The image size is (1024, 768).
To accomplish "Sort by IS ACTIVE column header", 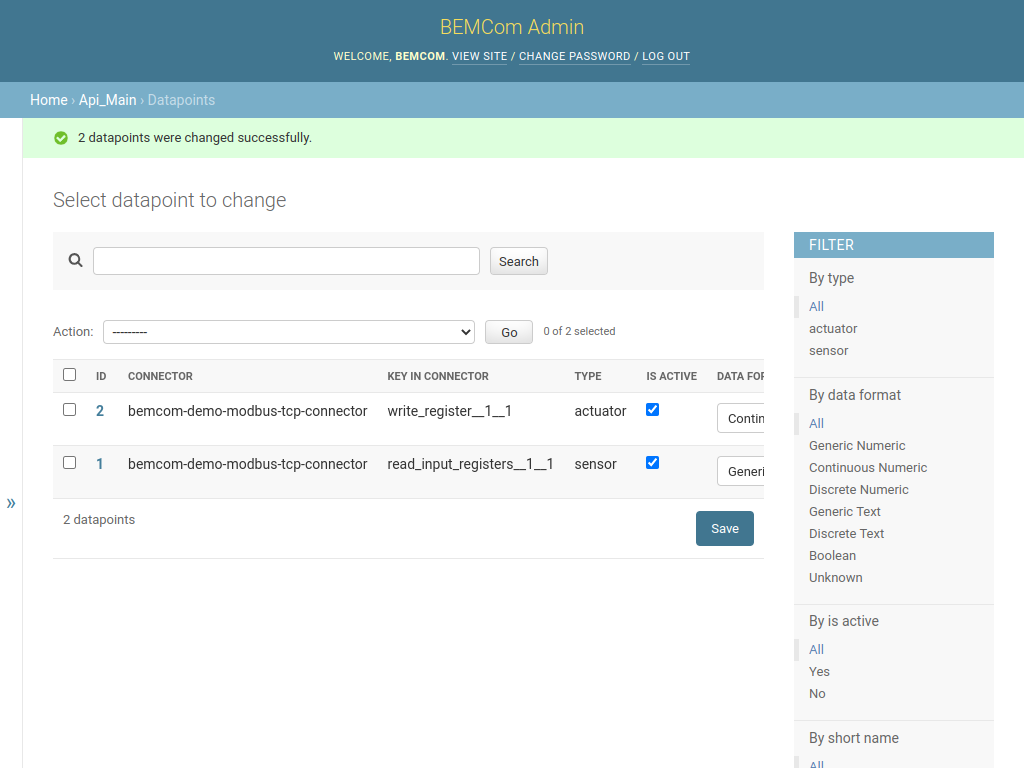I will 671,376.
